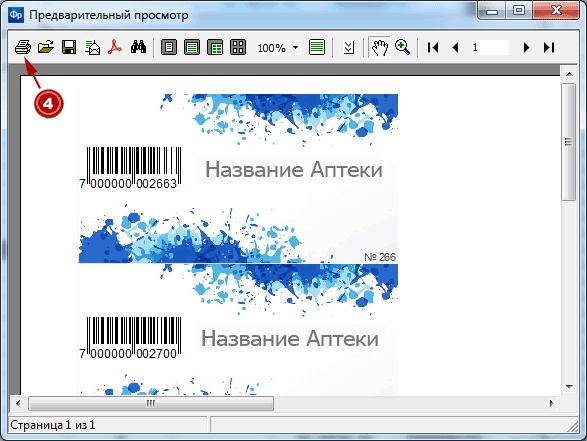The image size is (587, 441).
Task: Click the 100% zoom value field
Action: pyautogui.click(x=273, y=48)
